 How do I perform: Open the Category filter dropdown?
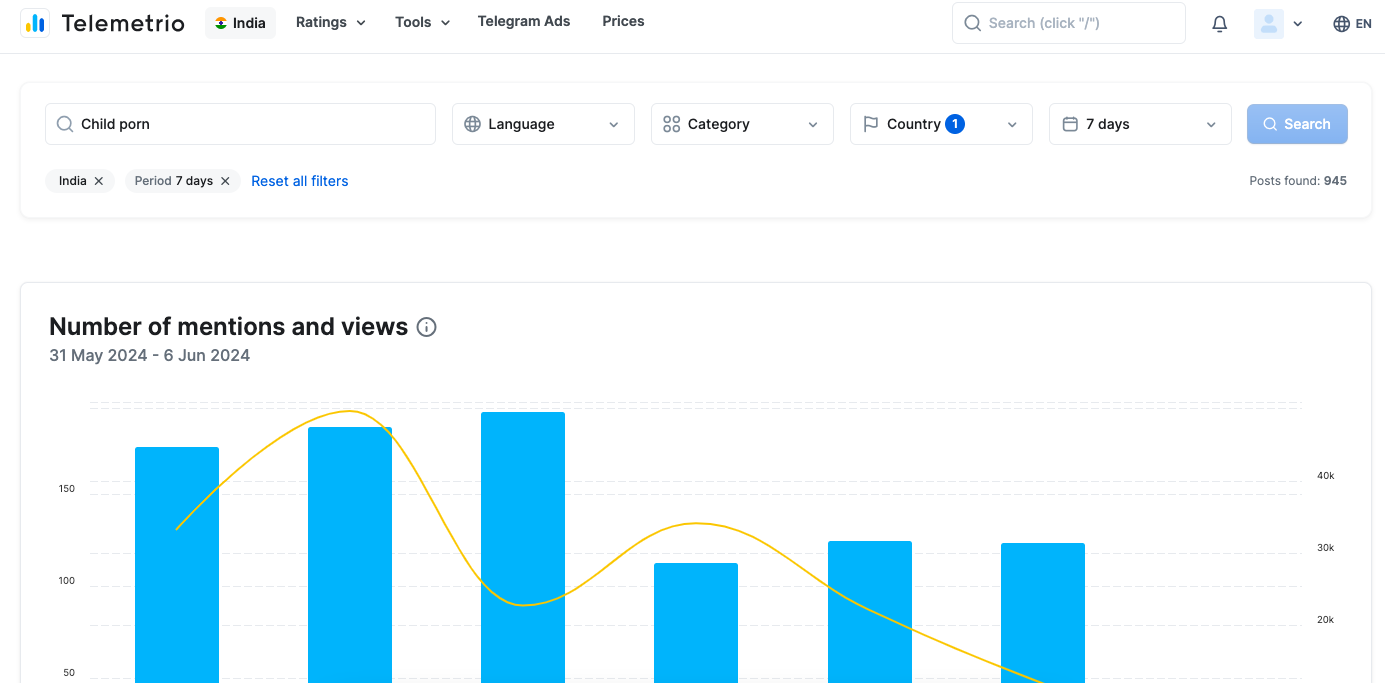(x=742, y=124)
